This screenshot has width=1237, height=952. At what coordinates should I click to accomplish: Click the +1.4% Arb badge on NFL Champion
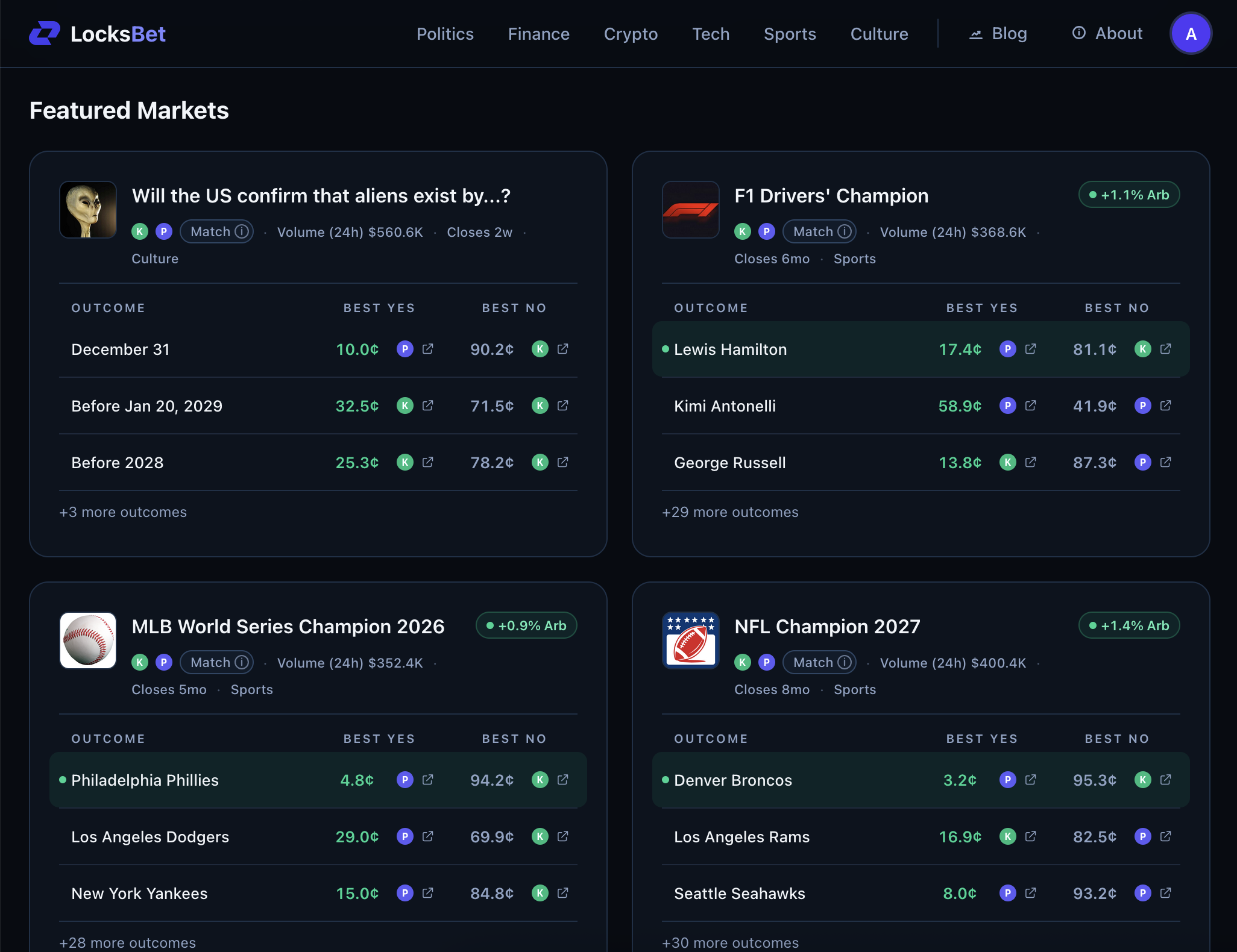[x=1128, y=625]
